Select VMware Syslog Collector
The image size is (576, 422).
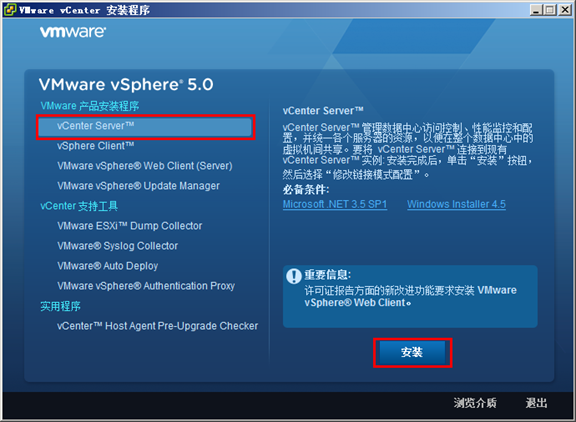[x=118, y=246]
